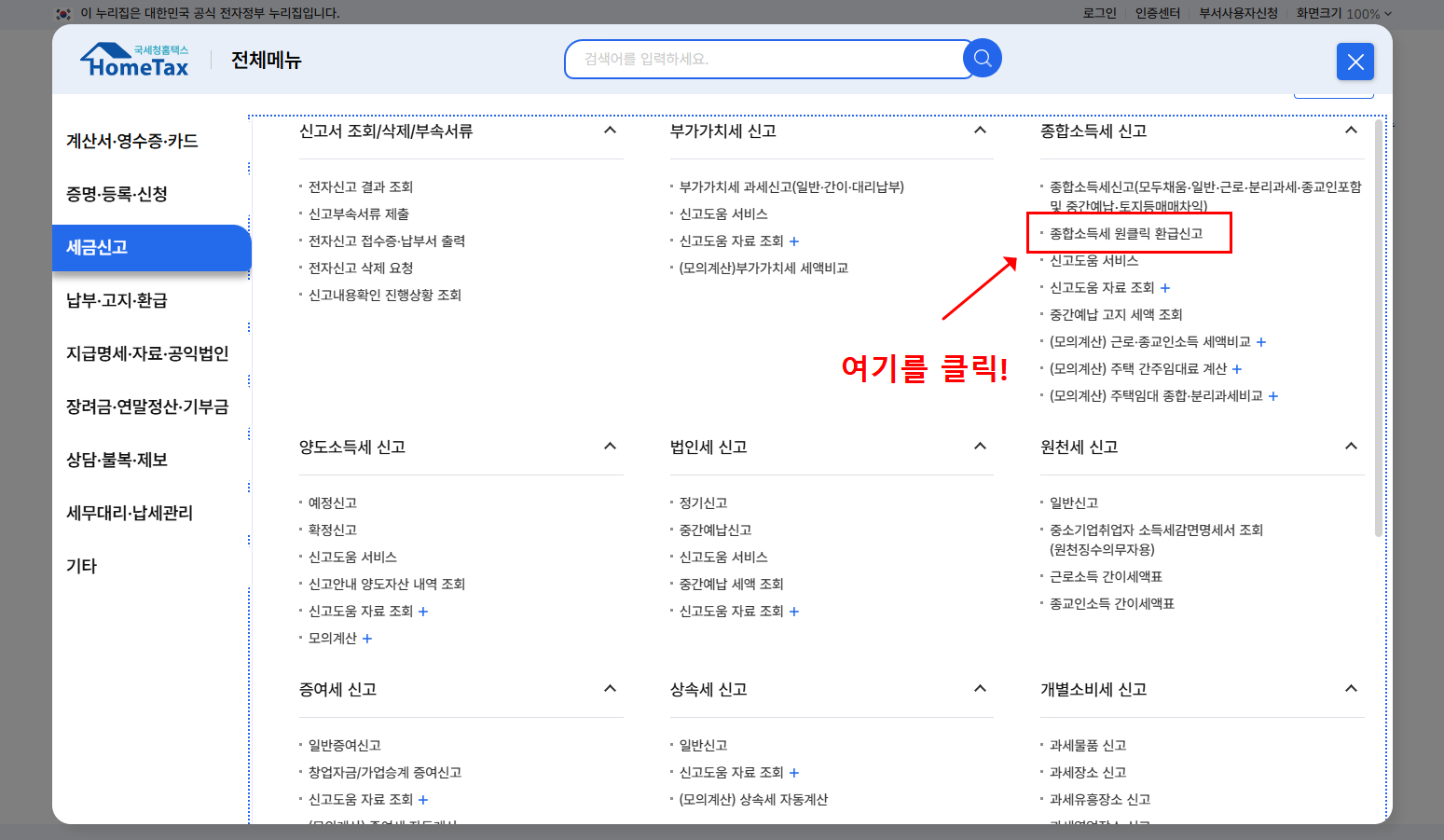Viewport: 1444px width, 840px height.
Task: Click 근로소득 간이세액표 under 원천세 신고
Action: click(x=1107, y=576)
